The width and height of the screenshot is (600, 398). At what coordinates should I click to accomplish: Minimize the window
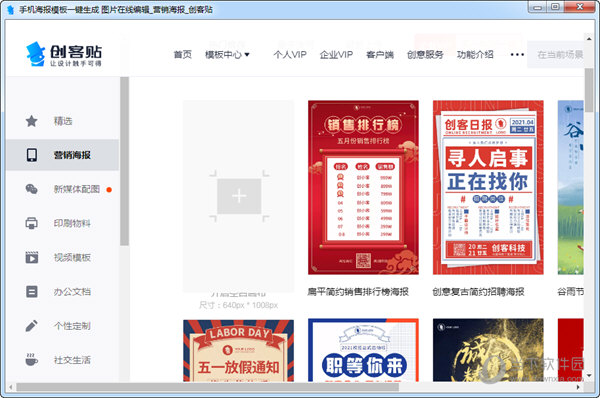[x=537, y=7]
